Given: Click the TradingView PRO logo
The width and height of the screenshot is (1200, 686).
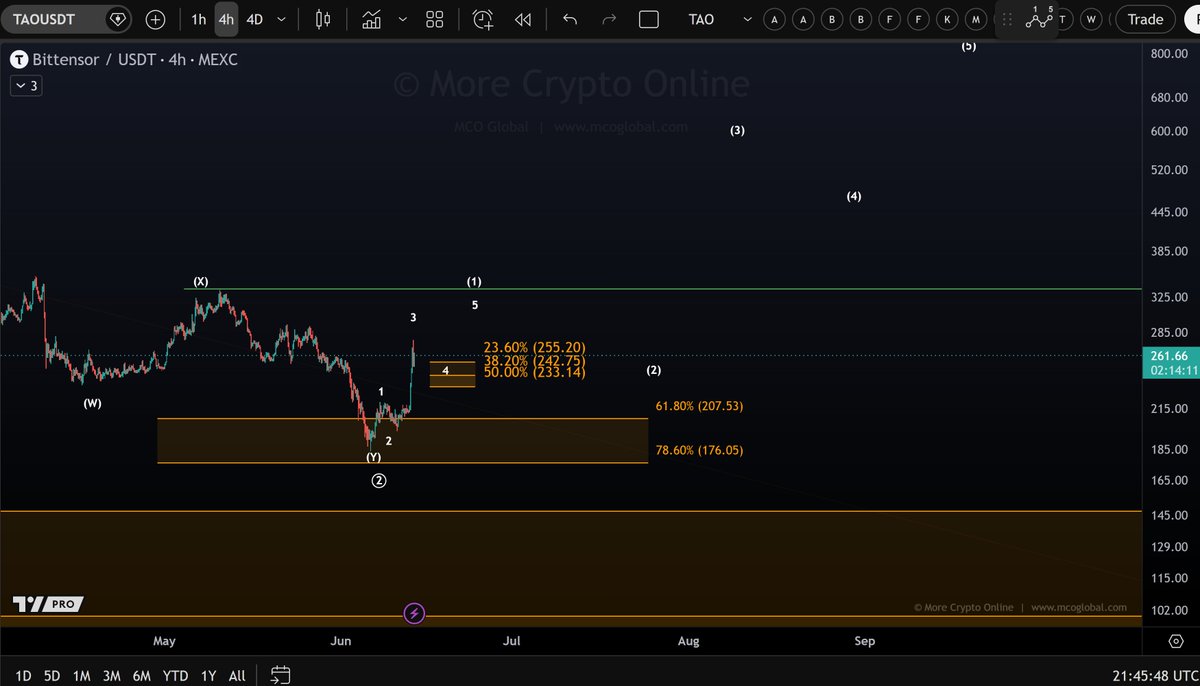Looking at the screenshot, I should (47, 604).
